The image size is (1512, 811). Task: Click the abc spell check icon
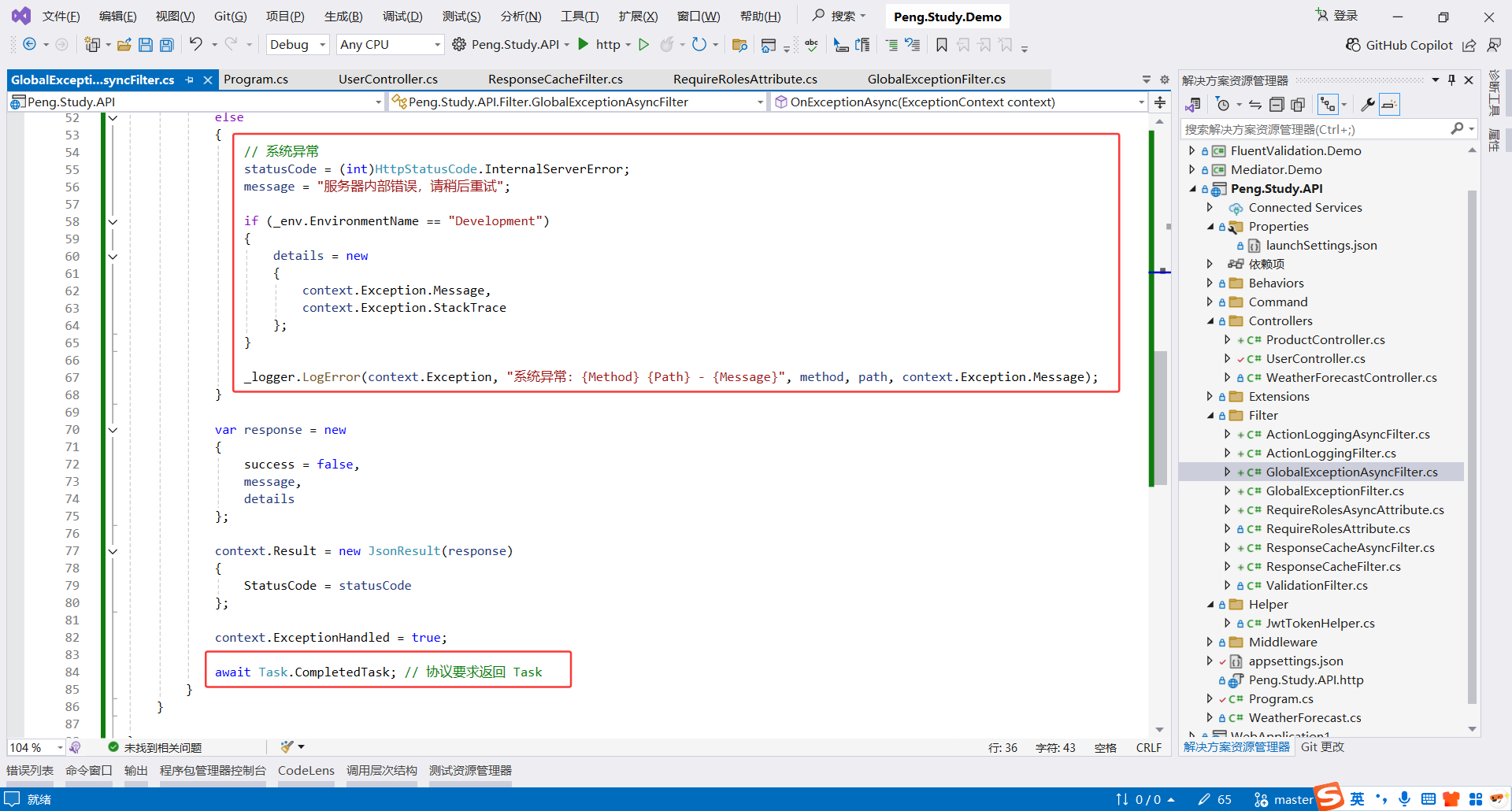[812, 45]
